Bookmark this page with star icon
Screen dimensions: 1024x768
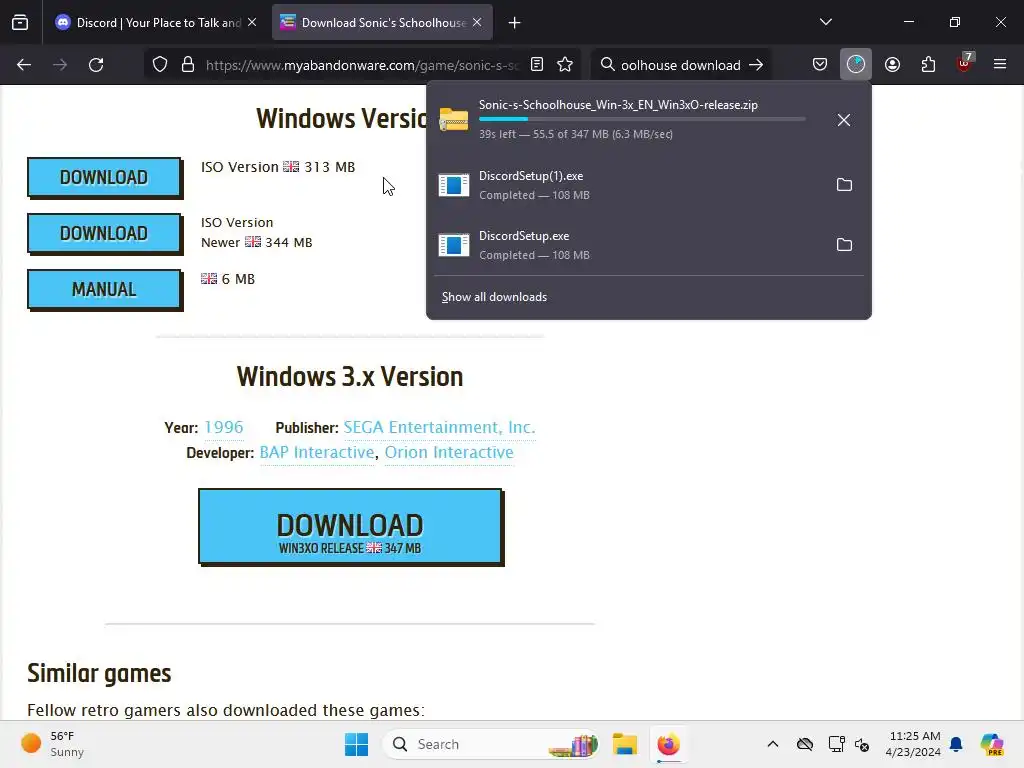point(565,64)
